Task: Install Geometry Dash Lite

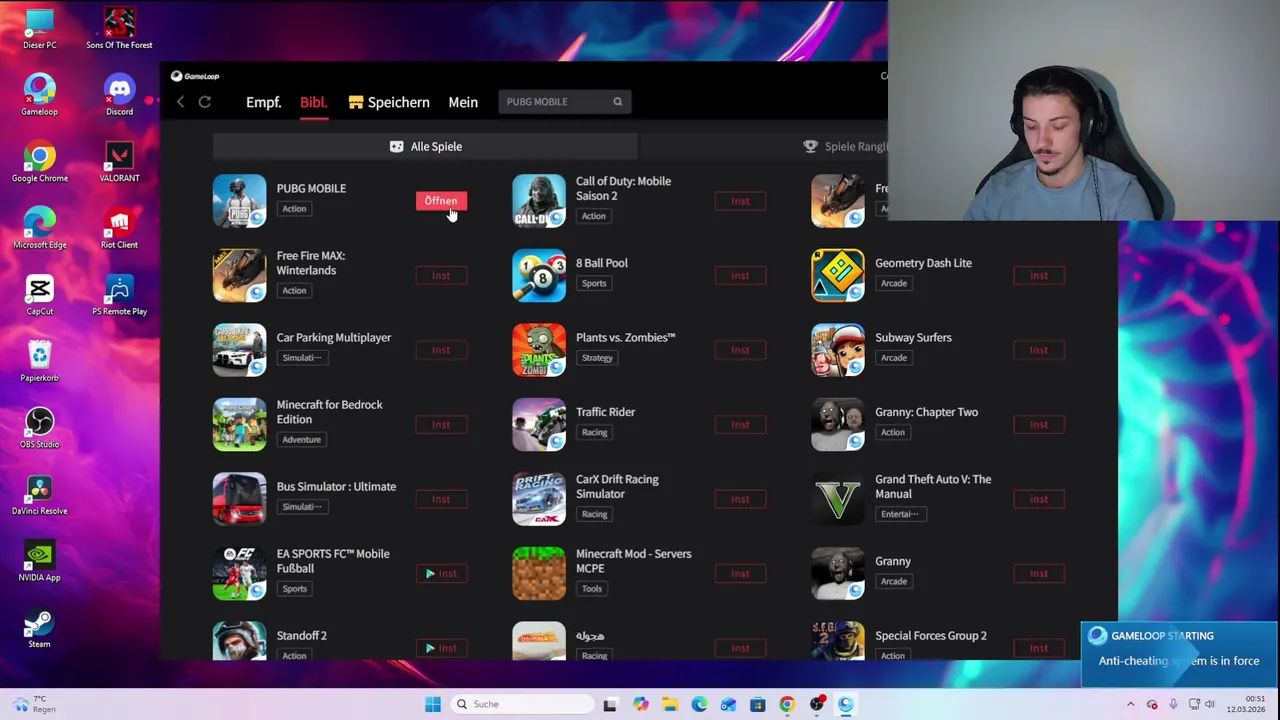Action: point(1039,275)
